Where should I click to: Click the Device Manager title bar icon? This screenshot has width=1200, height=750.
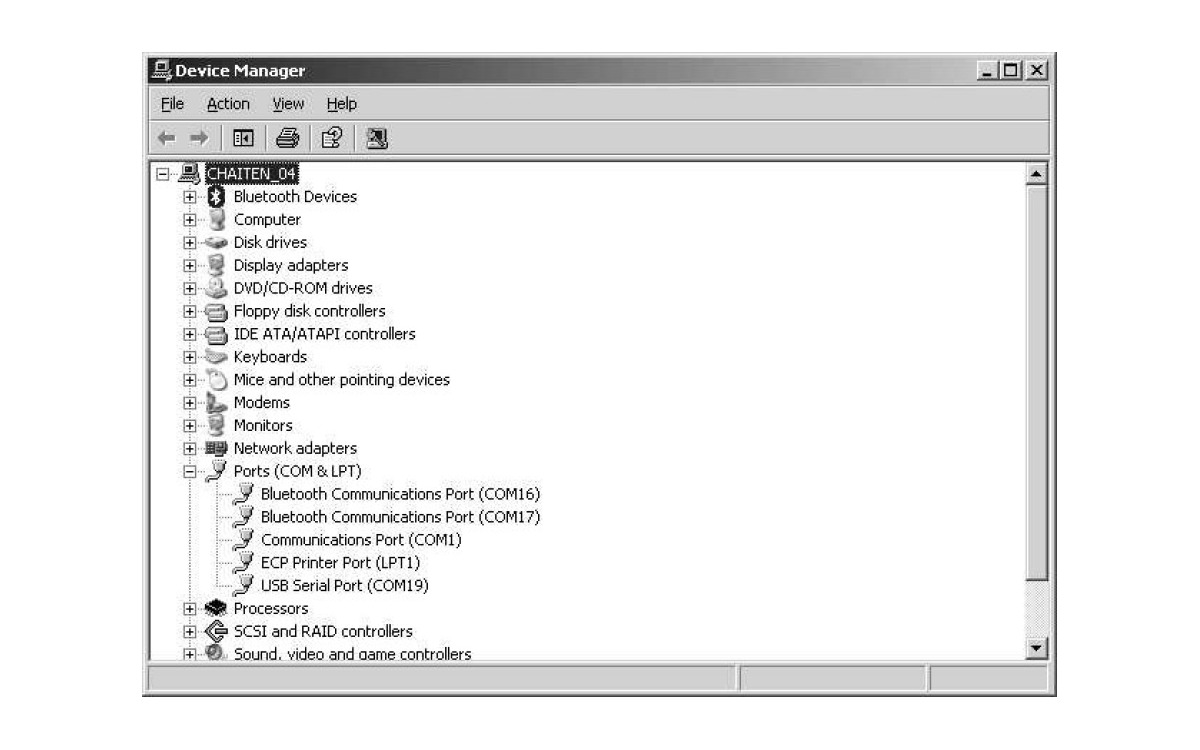pos(161,71)
